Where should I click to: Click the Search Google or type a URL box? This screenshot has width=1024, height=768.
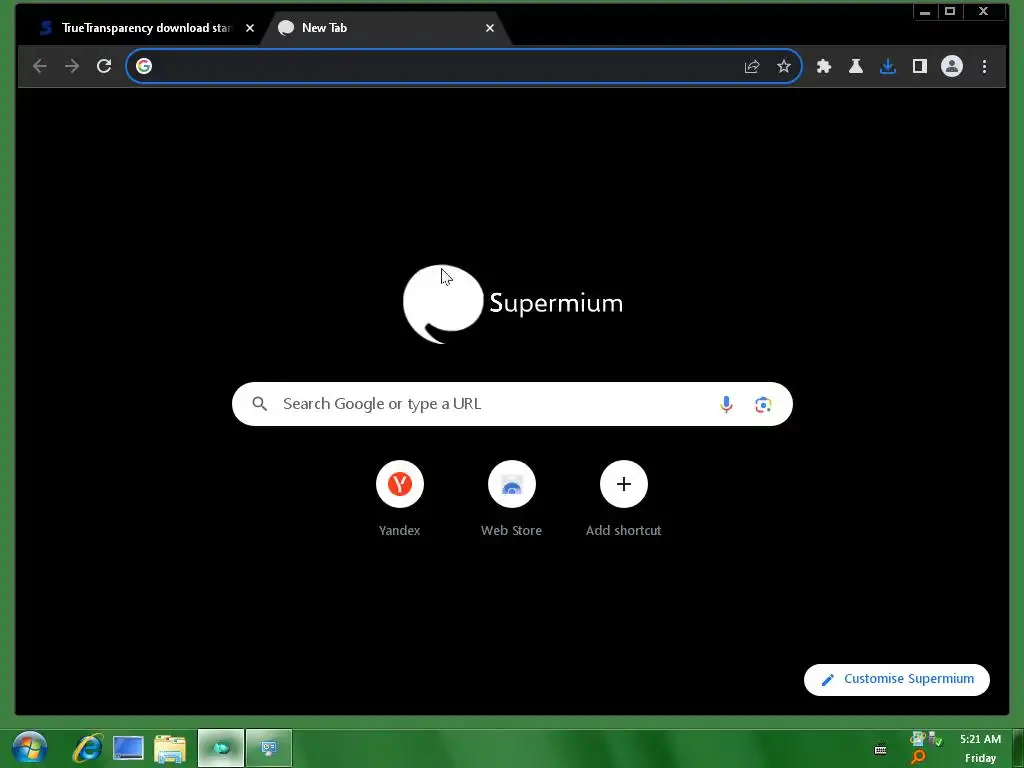[512, 404]
